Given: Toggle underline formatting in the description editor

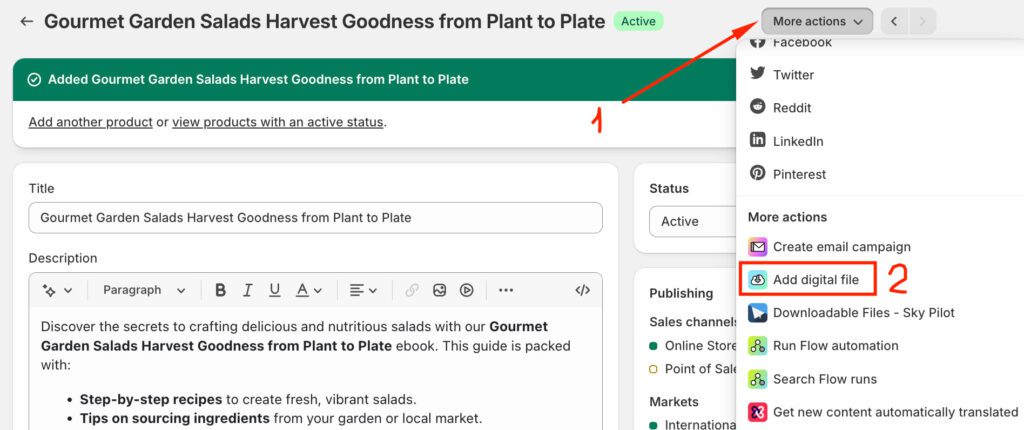Looking at the screenshot, I should (274, 290).
